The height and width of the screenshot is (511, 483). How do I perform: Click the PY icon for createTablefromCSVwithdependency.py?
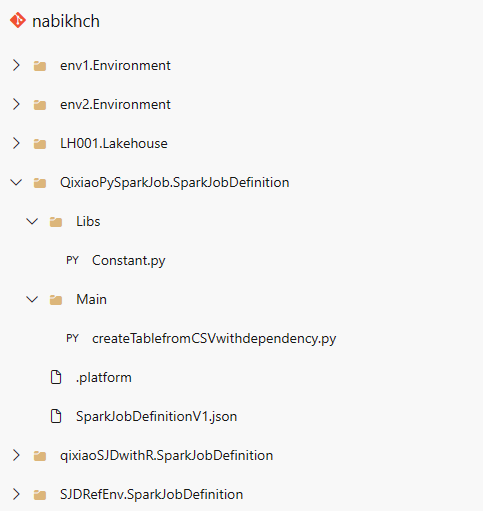point(72,338)
